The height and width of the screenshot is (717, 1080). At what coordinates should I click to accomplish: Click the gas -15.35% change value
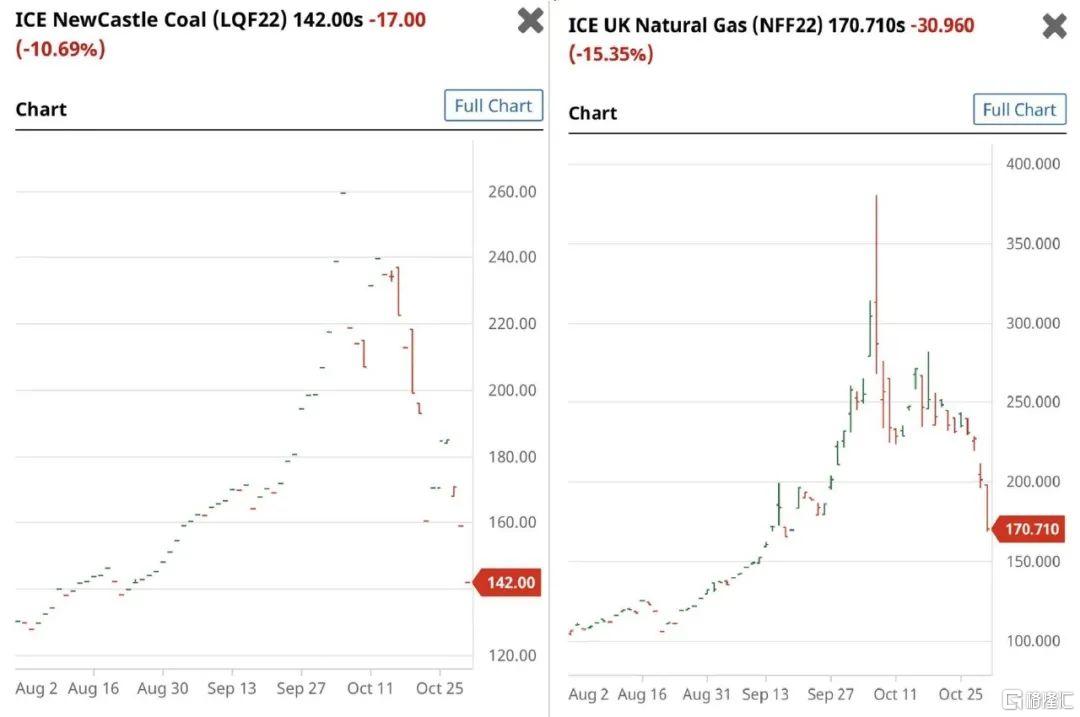[x=611, y=54]
